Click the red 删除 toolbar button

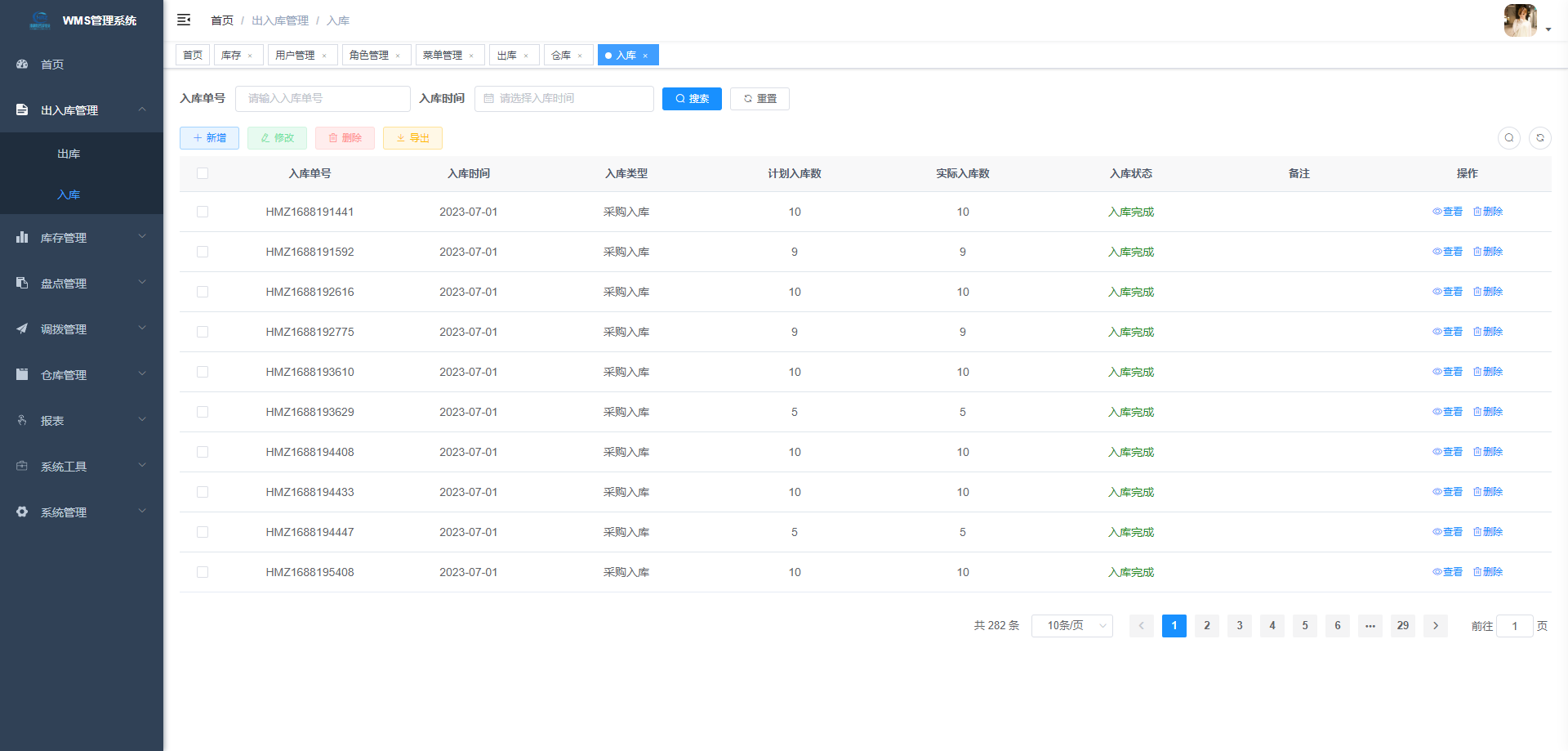(x=345, y=138)
